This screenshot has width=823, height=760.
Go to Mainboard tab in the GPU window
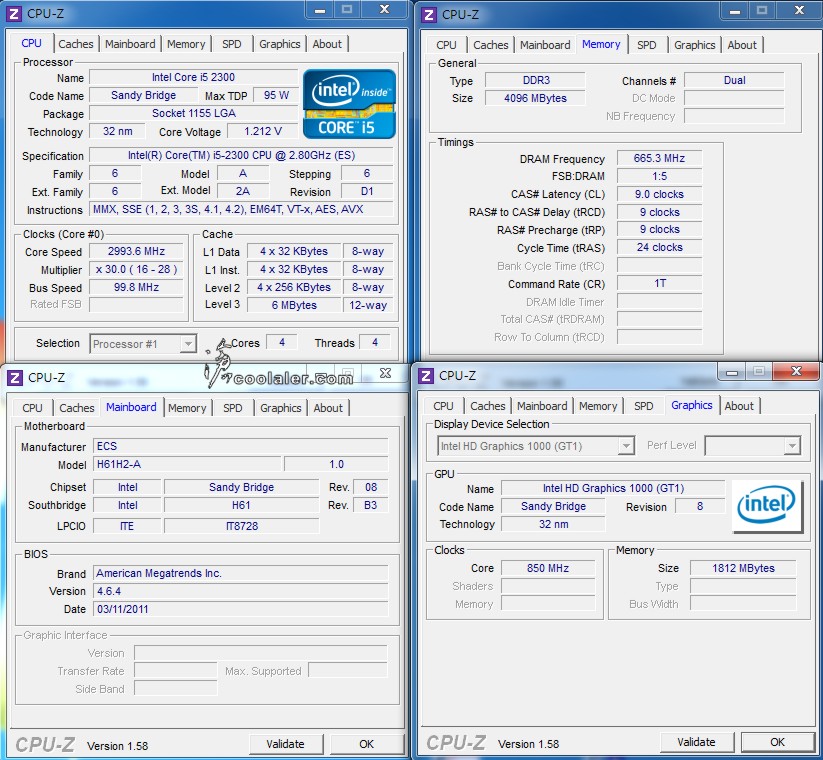click(542, 406)
